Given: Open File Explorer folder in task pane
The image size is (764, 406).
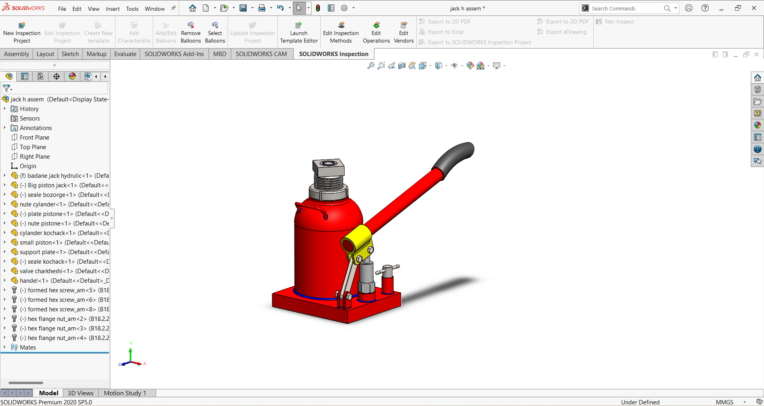Looking at the screenshot, I should click(757, 101).
